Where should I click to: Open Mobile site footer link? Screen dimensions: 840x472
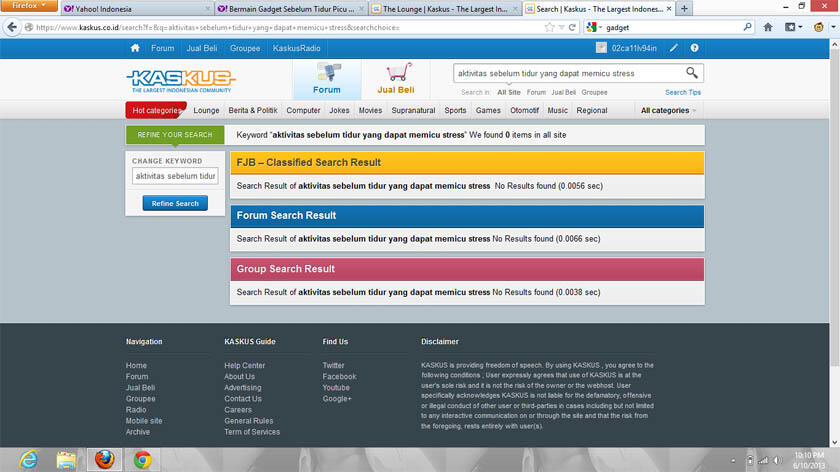(x=144, y=421)
